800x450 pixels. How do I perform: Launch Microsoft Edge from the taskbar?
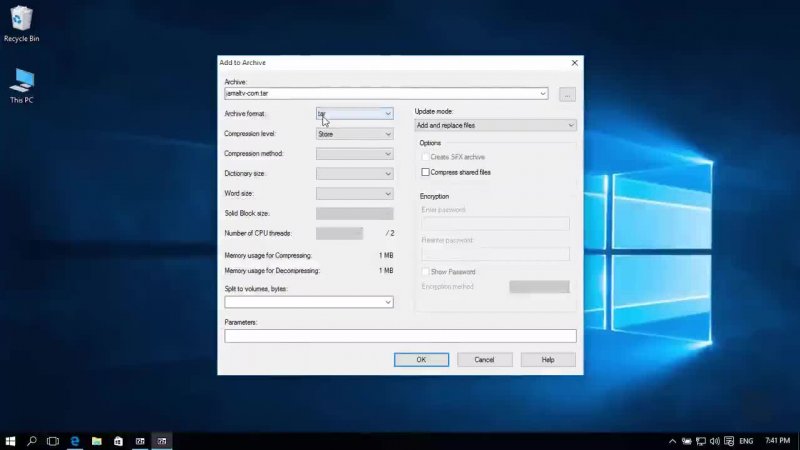[x=76, y=440]
